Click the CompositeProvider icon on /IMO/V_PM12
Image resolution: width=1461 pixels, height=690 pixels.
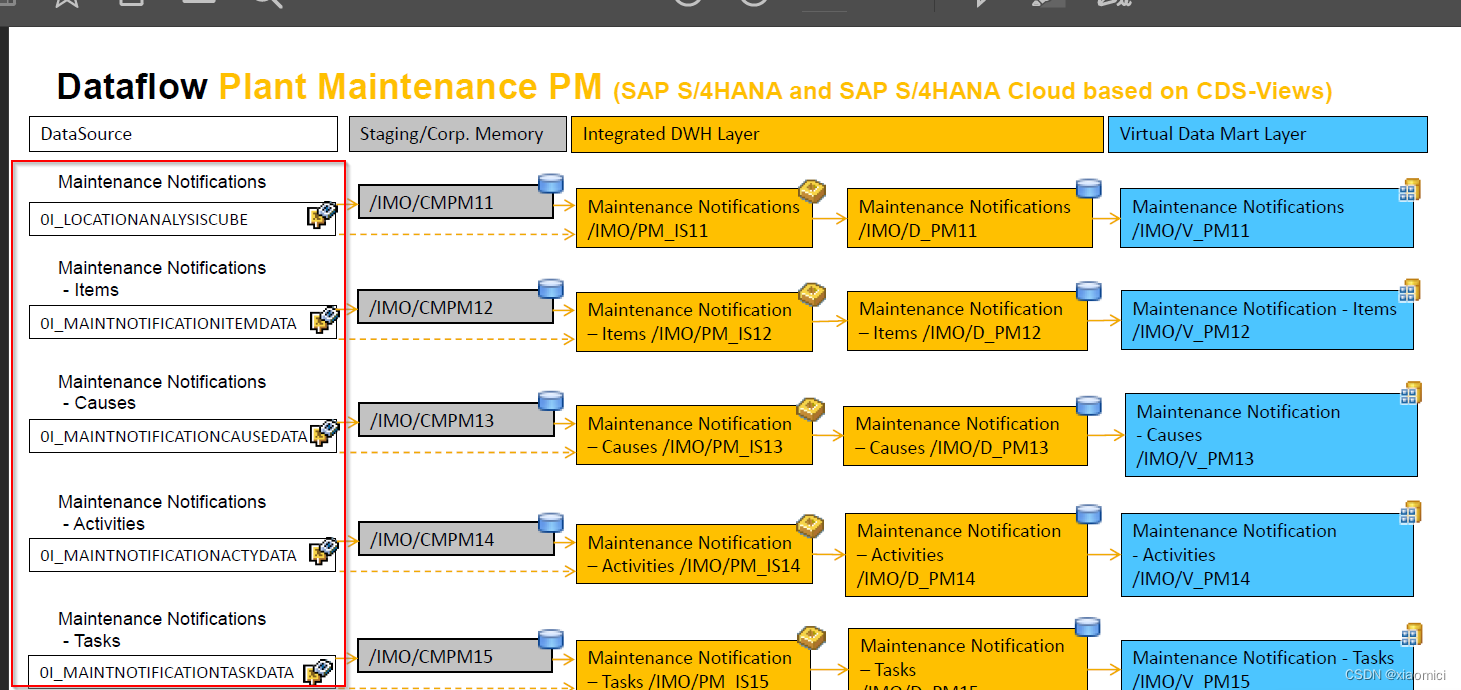[x=1410, y=290]
